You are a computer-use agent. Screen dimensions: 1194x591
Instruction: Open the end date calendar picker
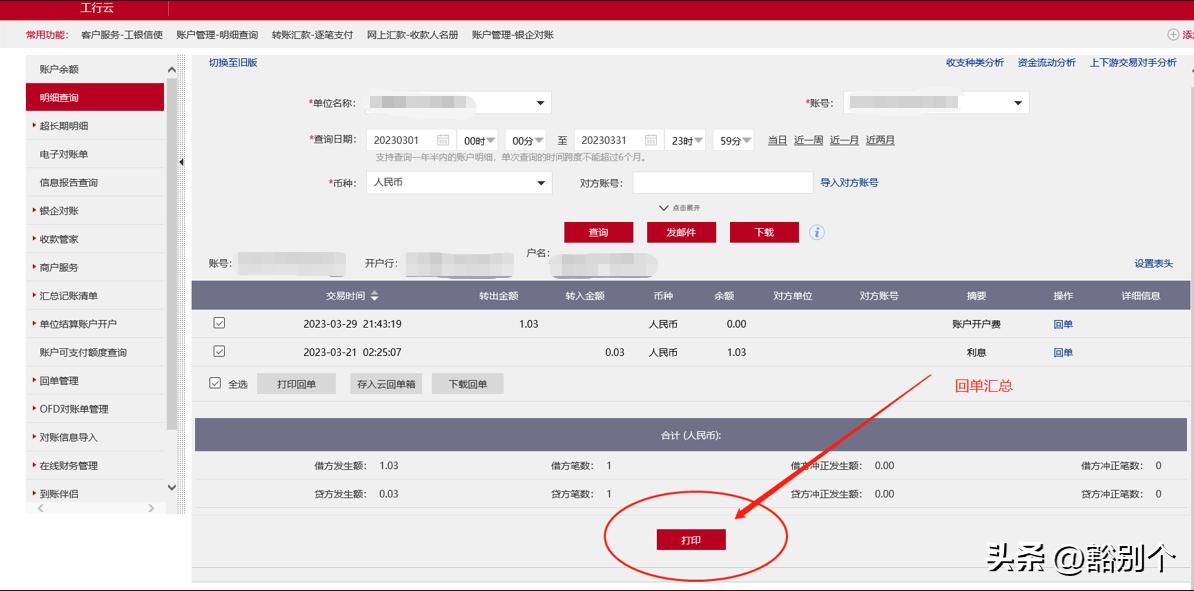[651, 138]
